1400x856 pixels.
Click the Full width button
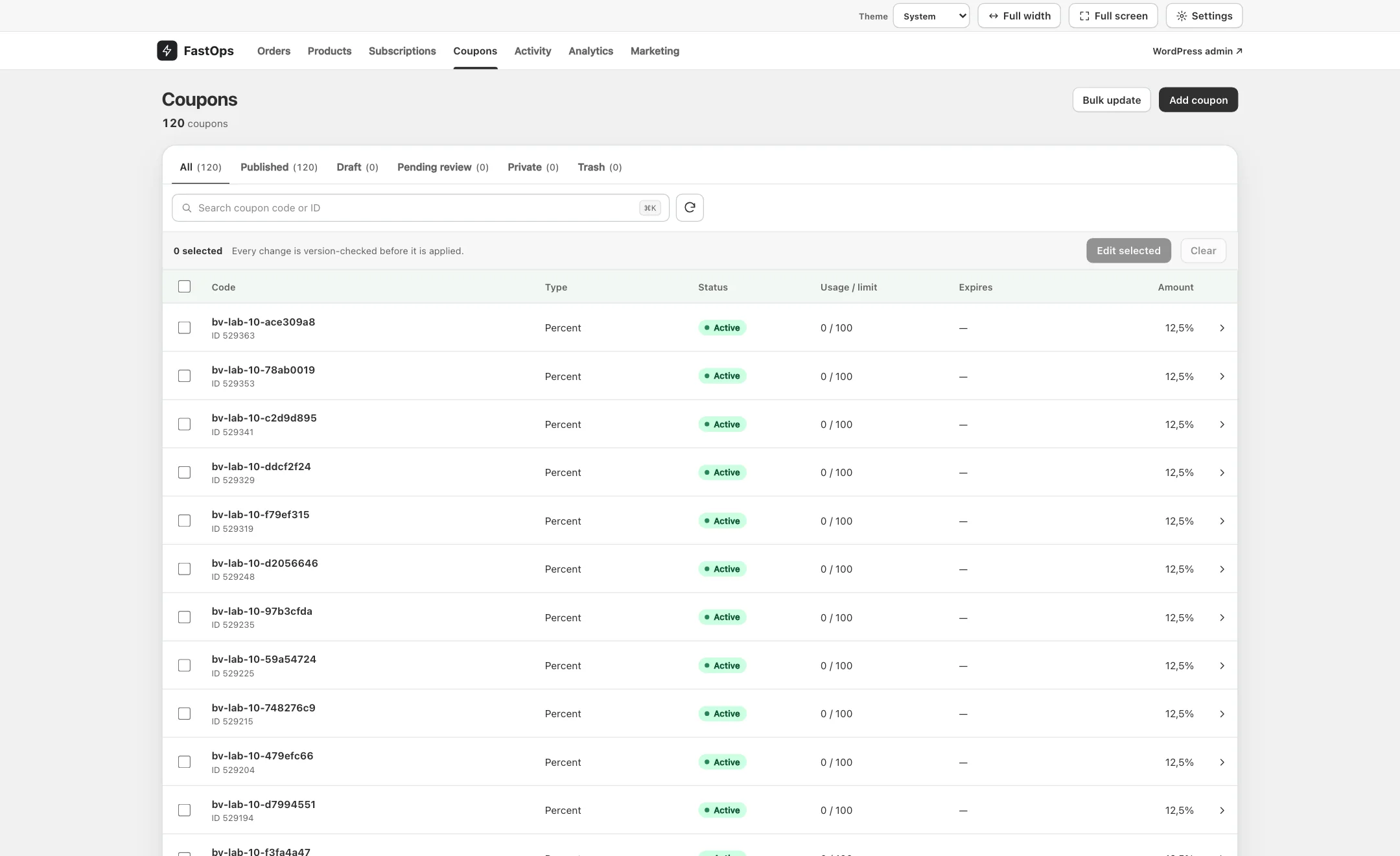pyautogui.click(x=1019, y=16)
